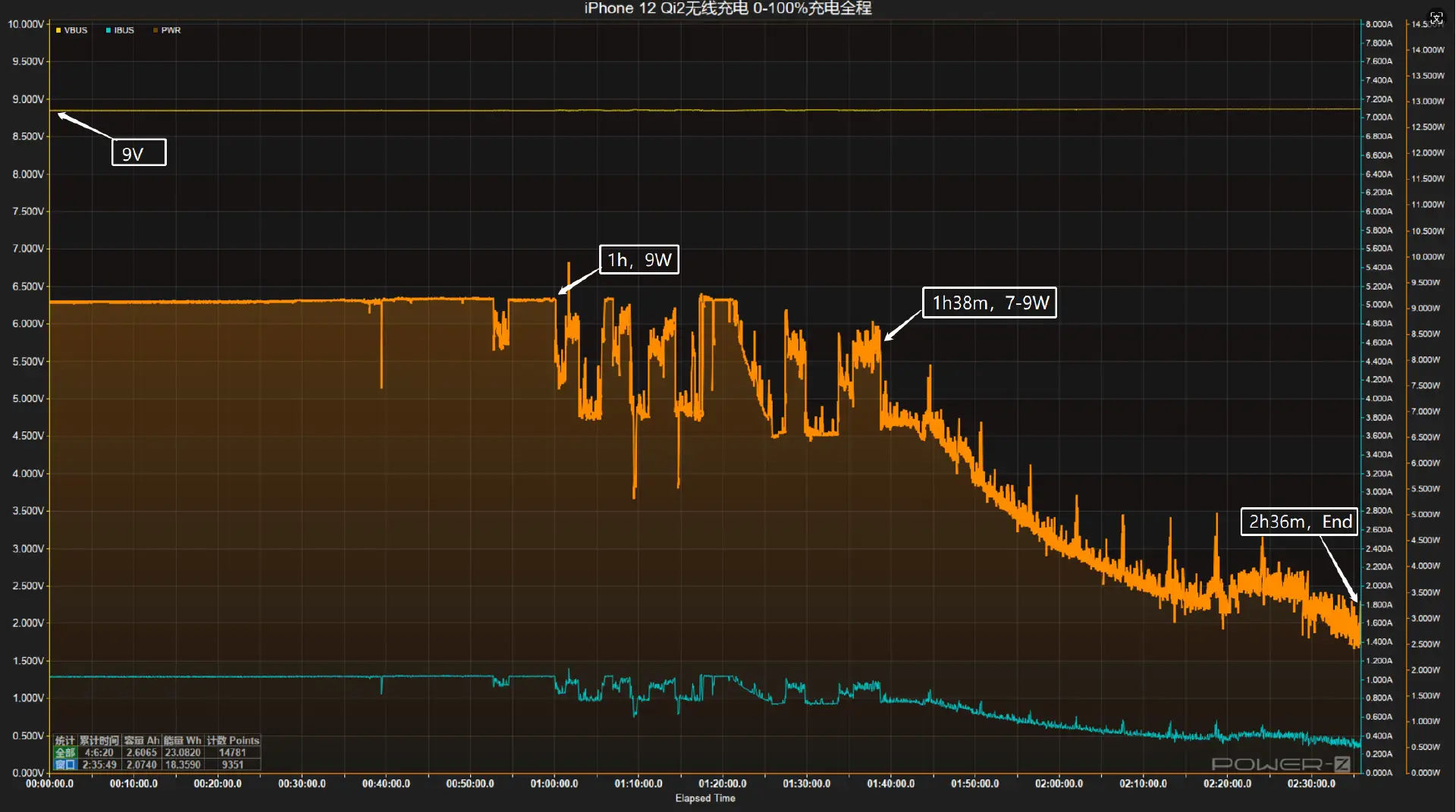This screenshot has width=1456, height=812.
Task: Select the green 全部 statistics row label
Action: [x=65, y=753]
